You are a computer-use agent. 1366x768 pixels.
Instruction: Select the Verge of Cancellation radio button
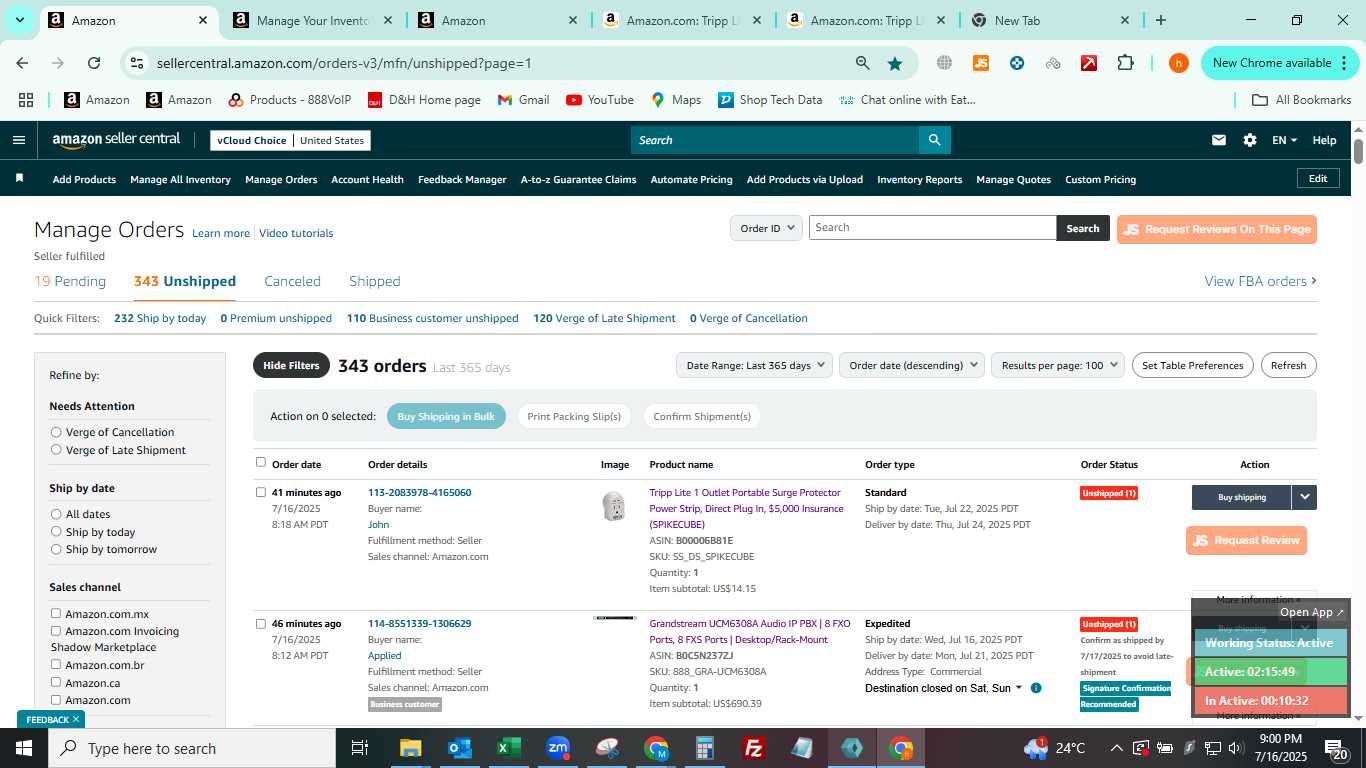click(x=56, y=432)
